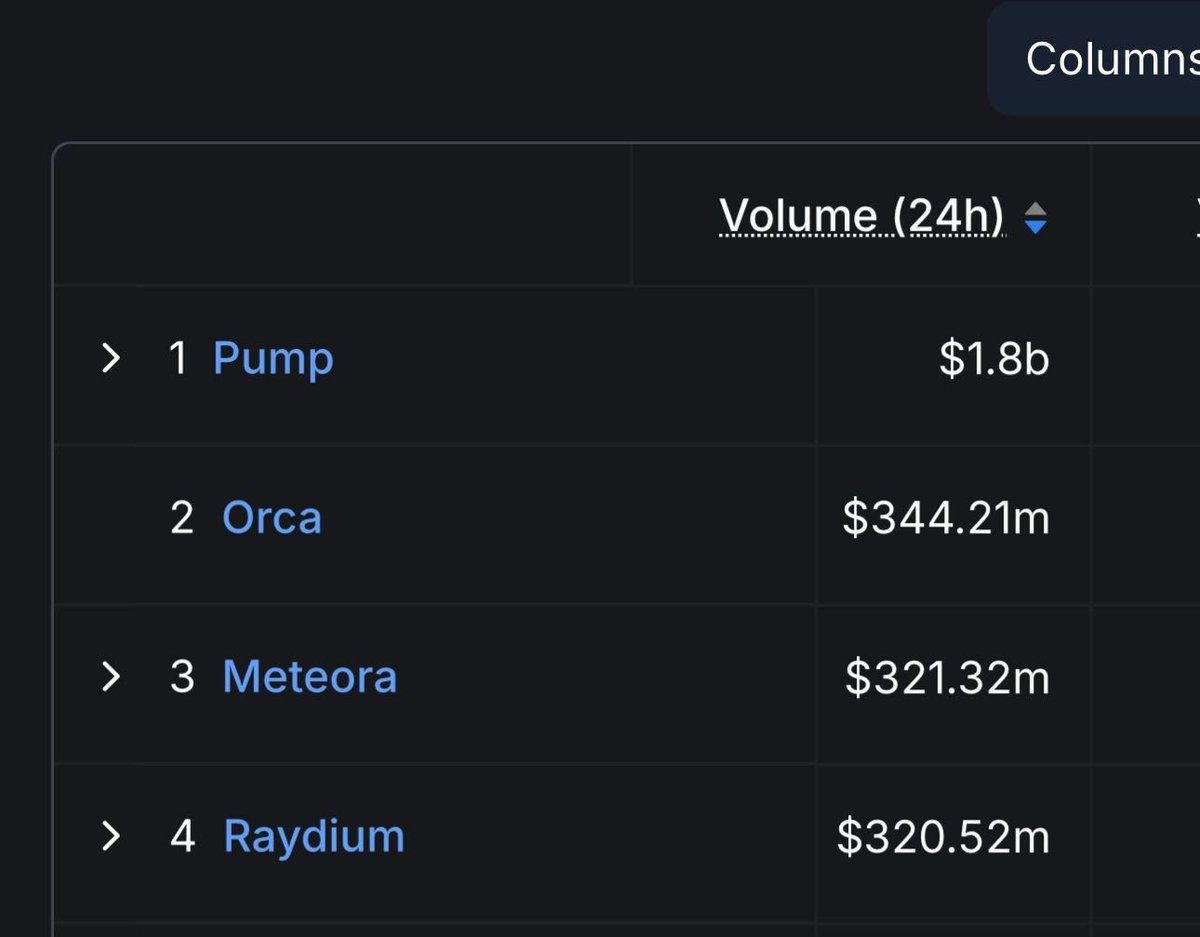Click rank number 2 beside Orca

pos(182,518)
